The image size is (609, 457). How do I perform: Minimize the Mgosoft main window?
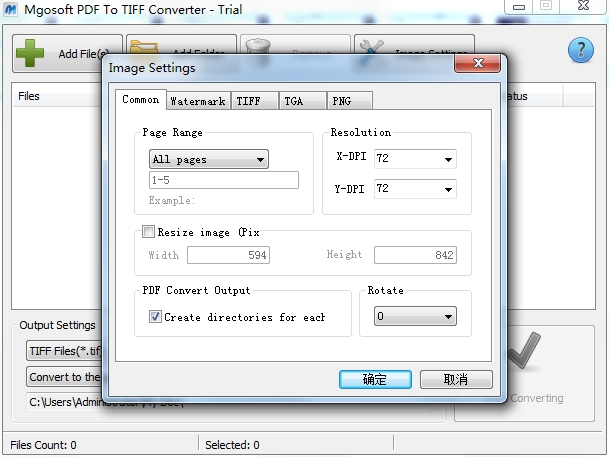[x=519, y=7]
